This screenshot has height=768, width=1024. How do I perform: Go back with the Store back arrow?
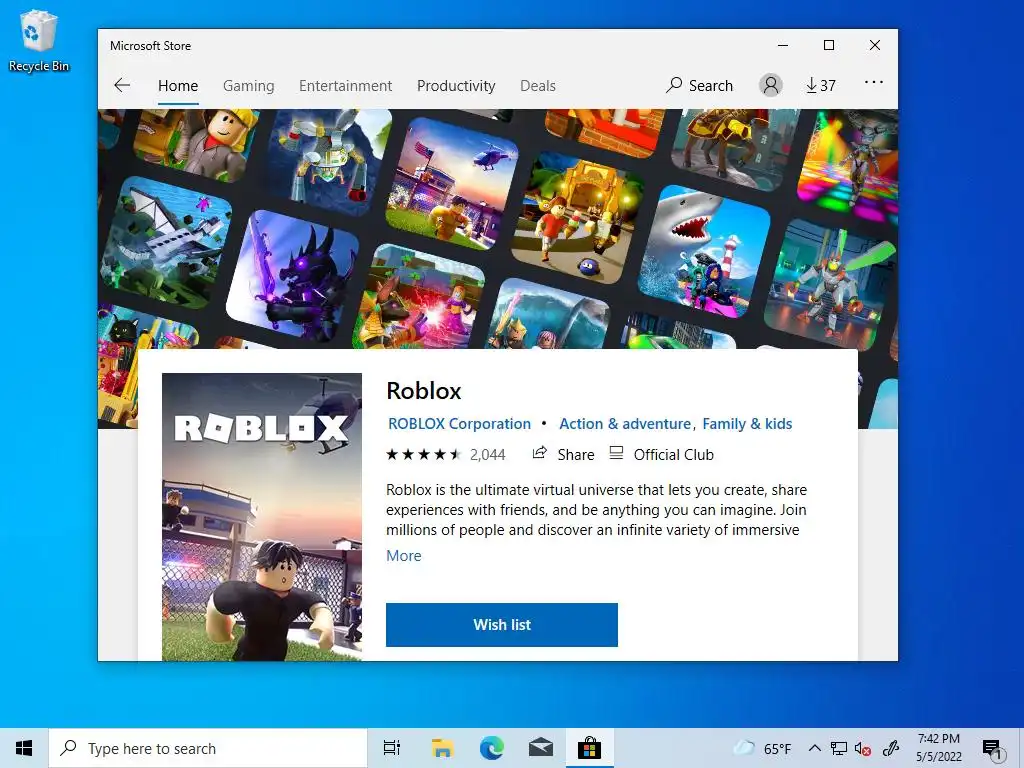tap(122, 85)
